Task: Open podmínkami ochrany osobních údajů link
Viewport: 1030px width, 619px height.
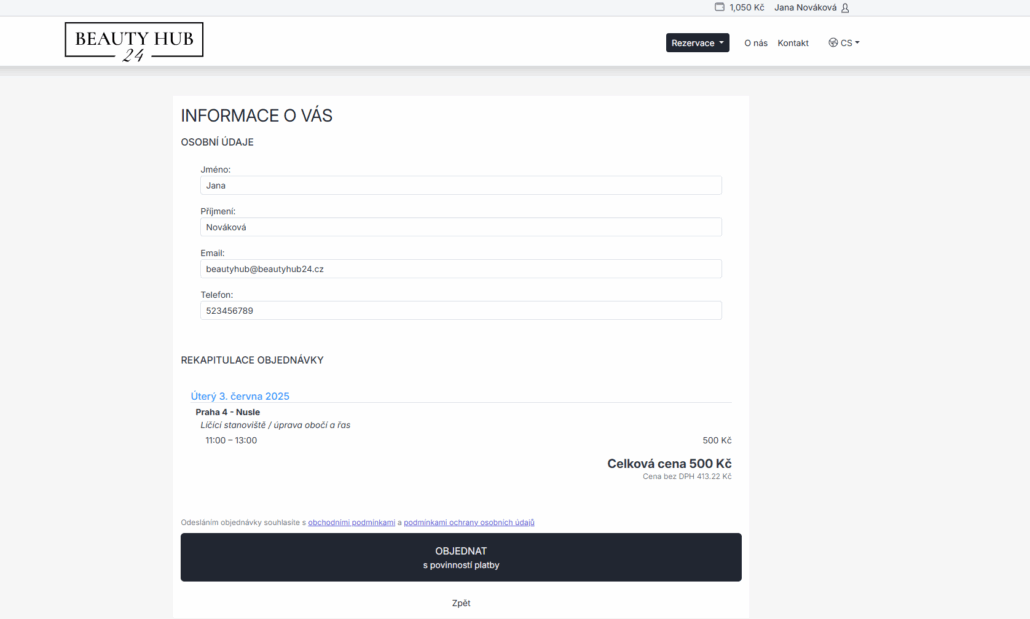Action: (469, 522)
